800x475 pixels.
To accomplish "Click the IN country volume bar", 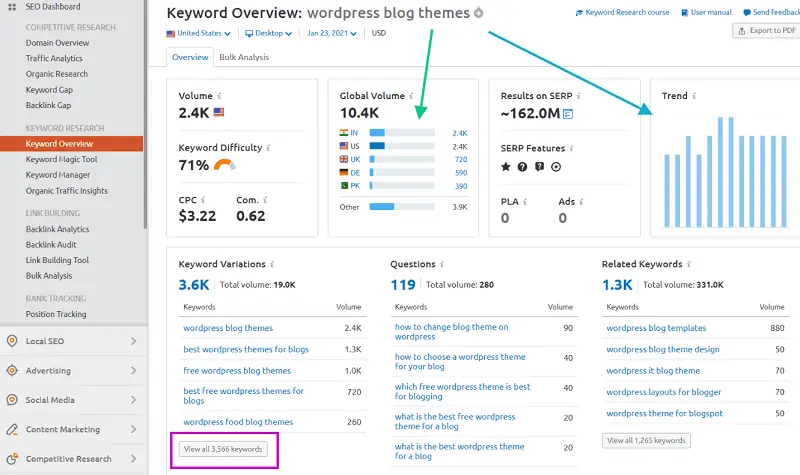I will point(402,133).
